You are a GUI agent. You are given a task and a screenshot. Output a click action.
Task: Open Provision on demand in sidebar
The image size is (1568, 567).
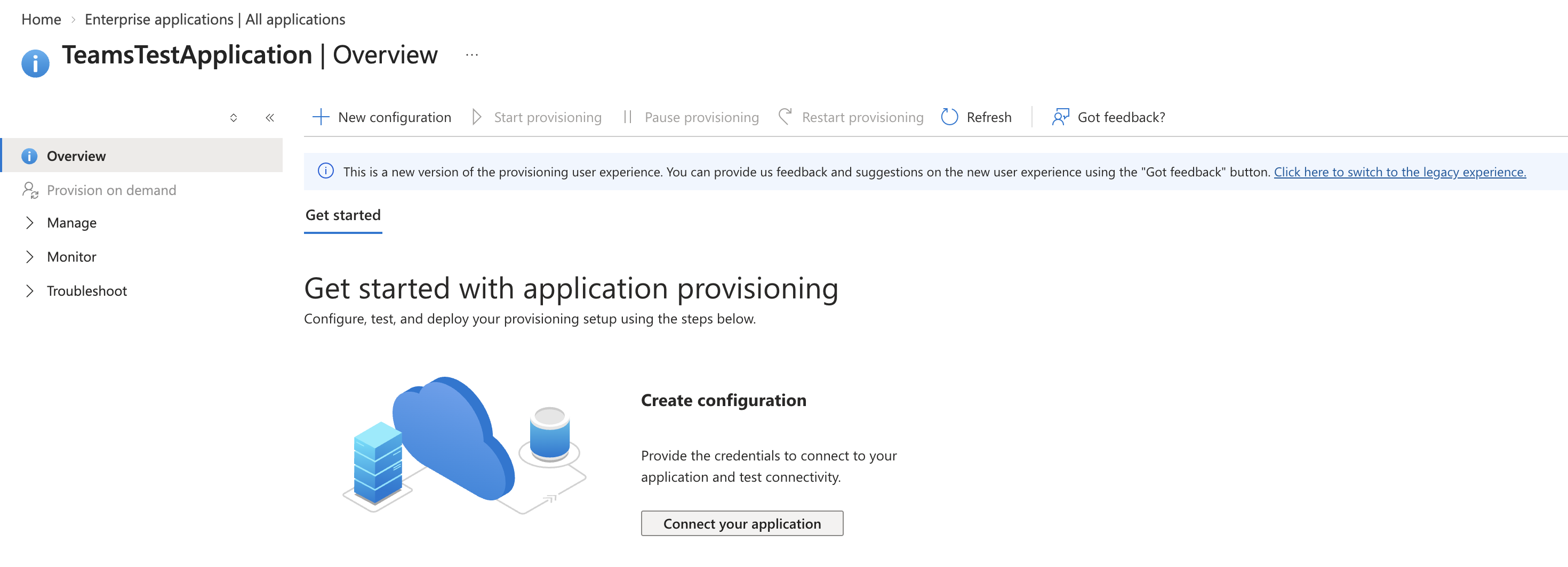coord(111,190)
